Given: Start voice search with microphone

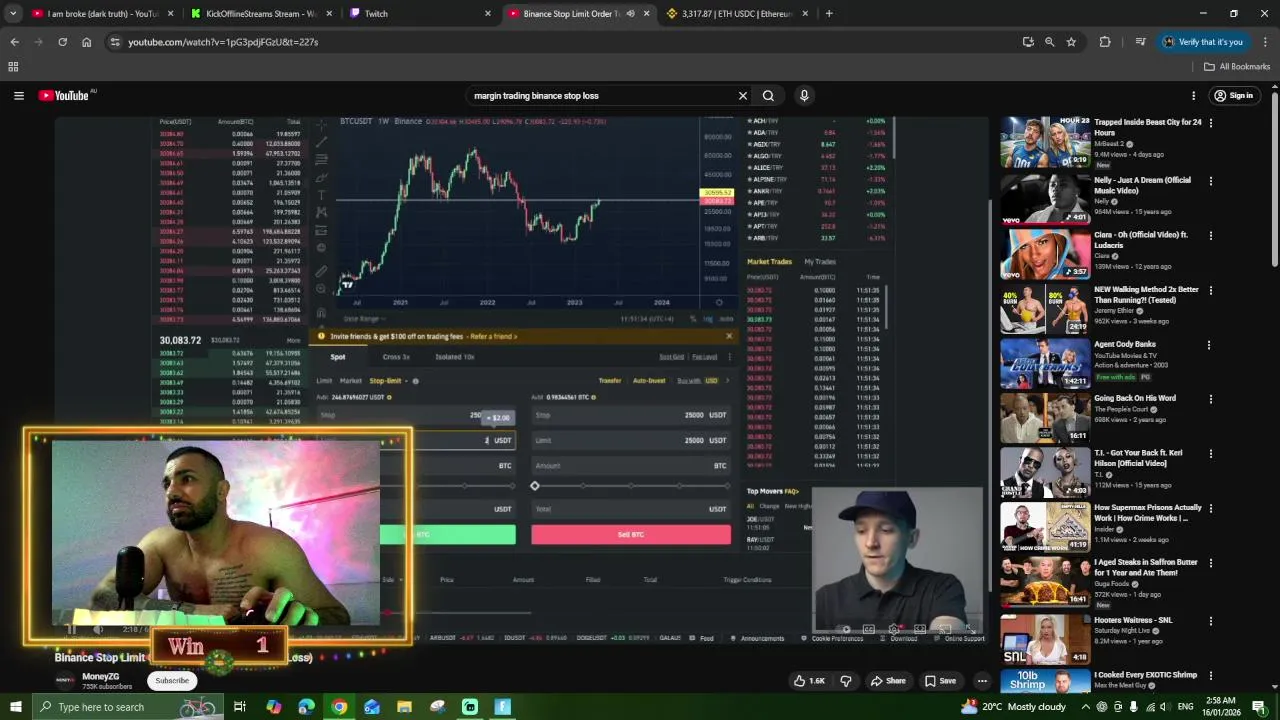Looking at the screenshot, I should coord(804,96).
